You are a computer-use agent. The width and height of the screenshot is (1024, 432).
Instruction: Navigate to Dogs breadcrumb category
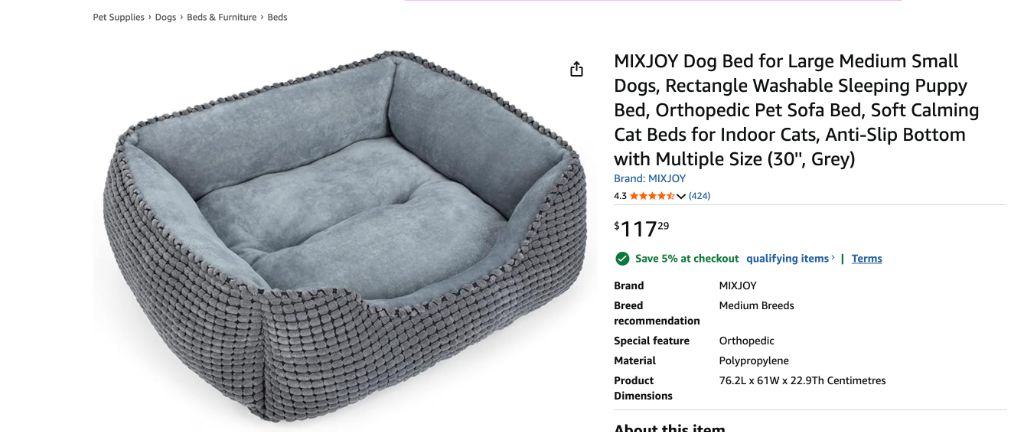pos(165,17)
